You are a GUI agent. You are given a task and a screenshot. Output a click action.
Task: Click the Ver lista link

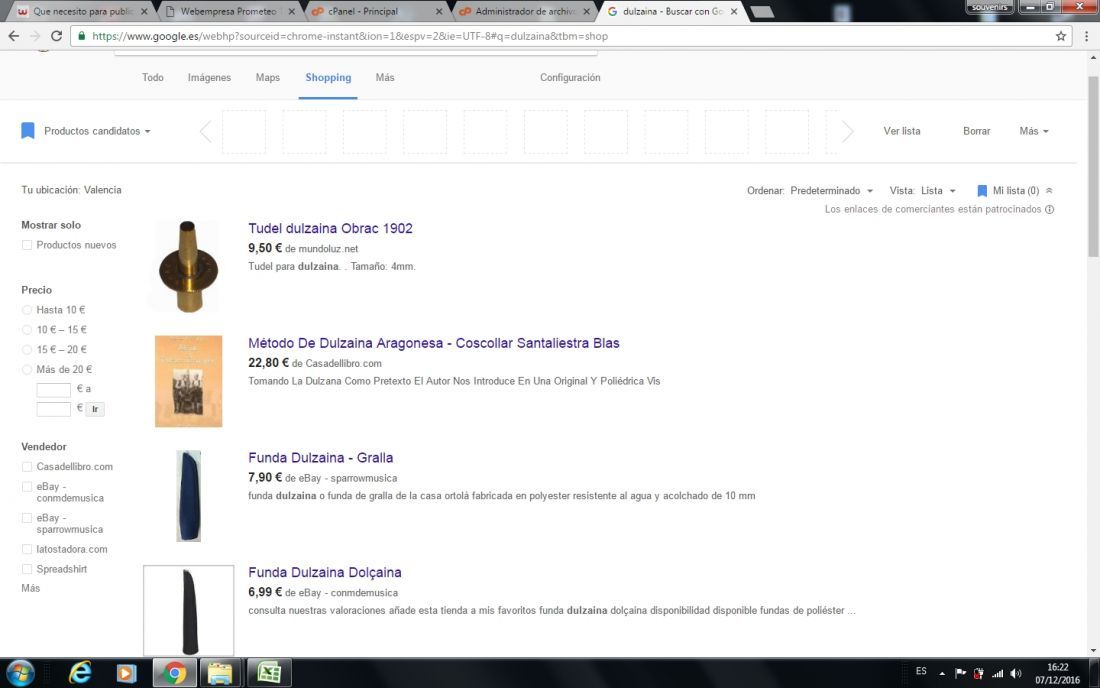click(901, 131)
